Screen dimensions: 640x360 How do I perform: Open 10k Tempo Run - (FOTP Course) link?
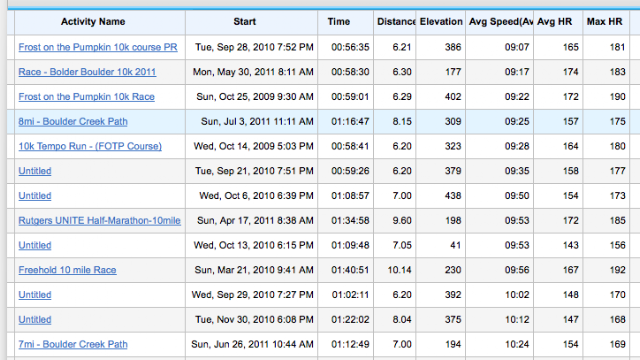[90, 146]
